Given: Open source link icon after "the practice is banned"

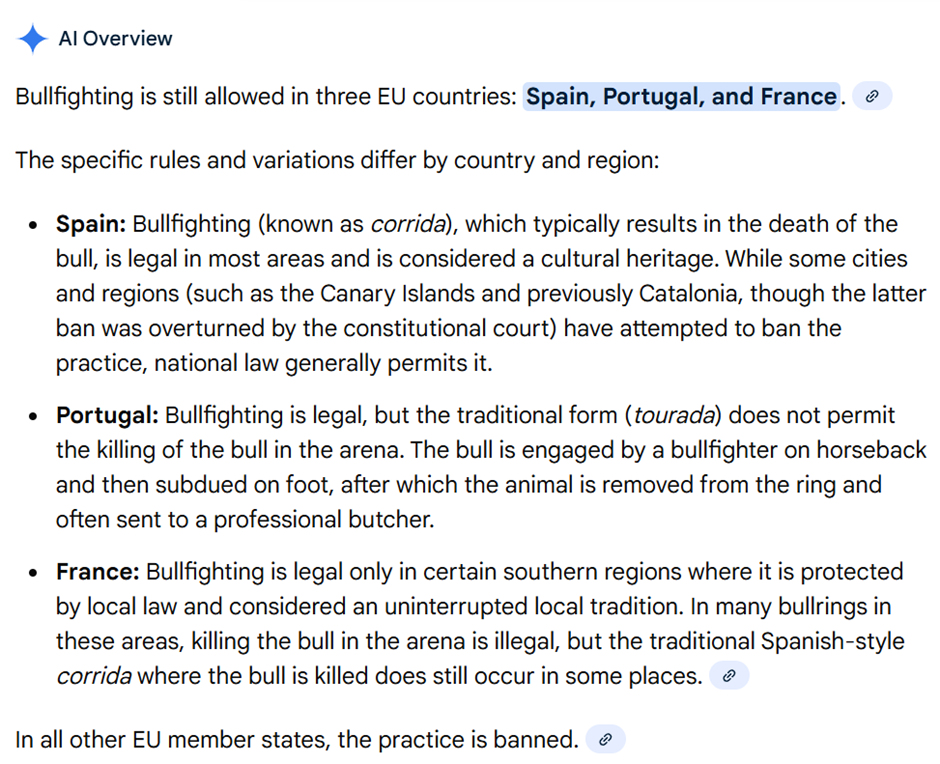Looking at the screenshot, I should 605,741.
